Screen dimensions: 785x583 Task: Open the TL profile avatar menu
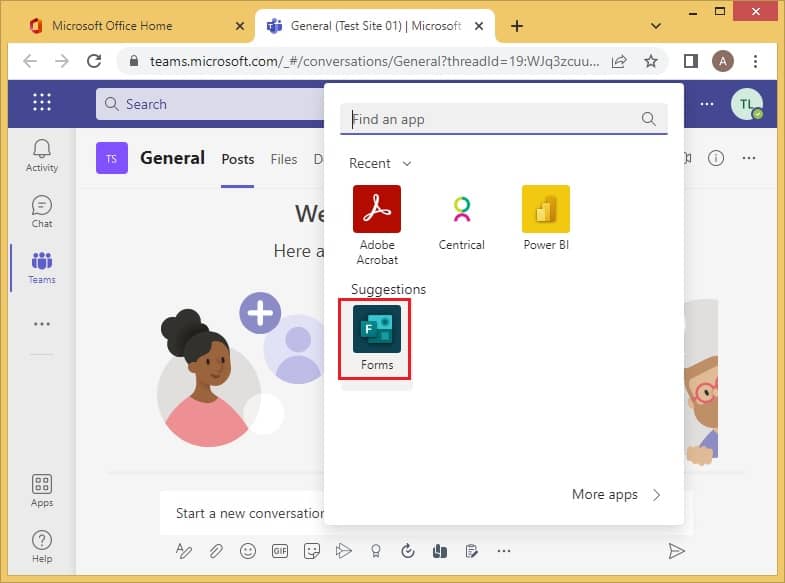746,104
